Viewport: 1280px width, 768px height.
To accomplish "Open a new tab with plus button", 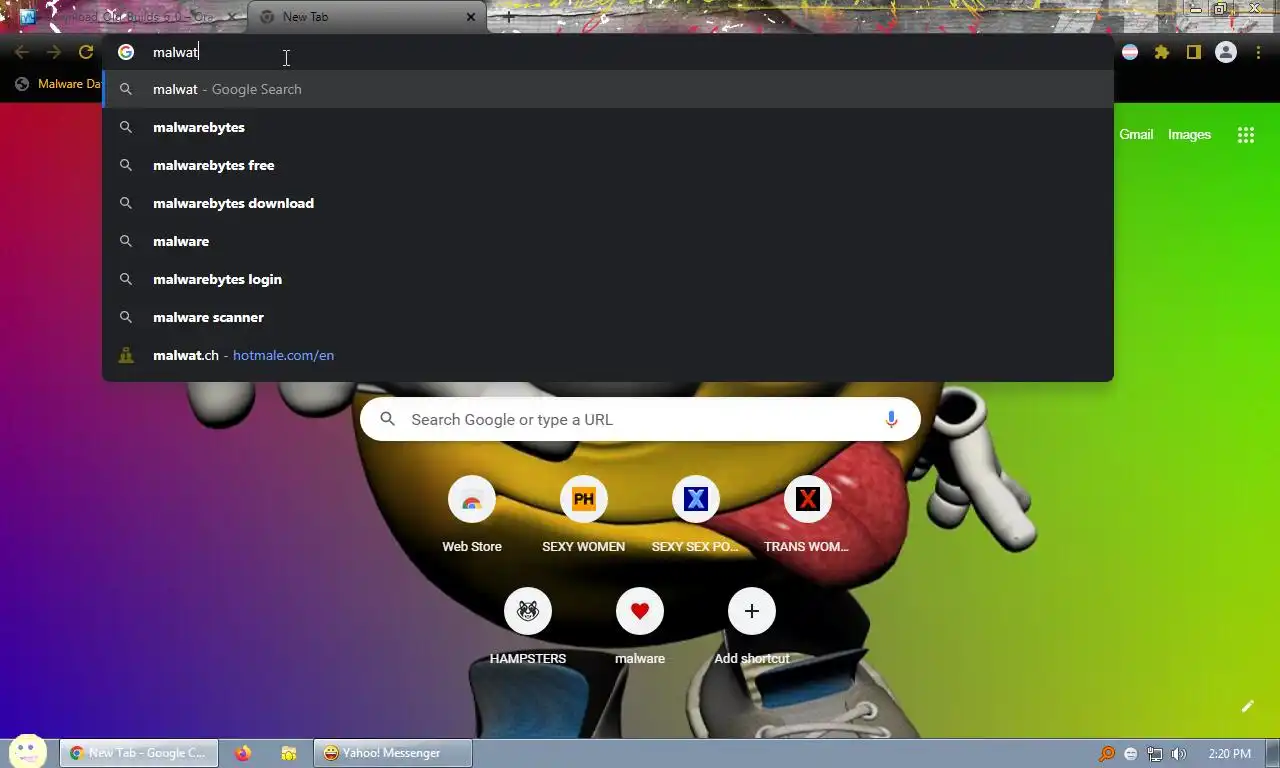I will point(509,17).
